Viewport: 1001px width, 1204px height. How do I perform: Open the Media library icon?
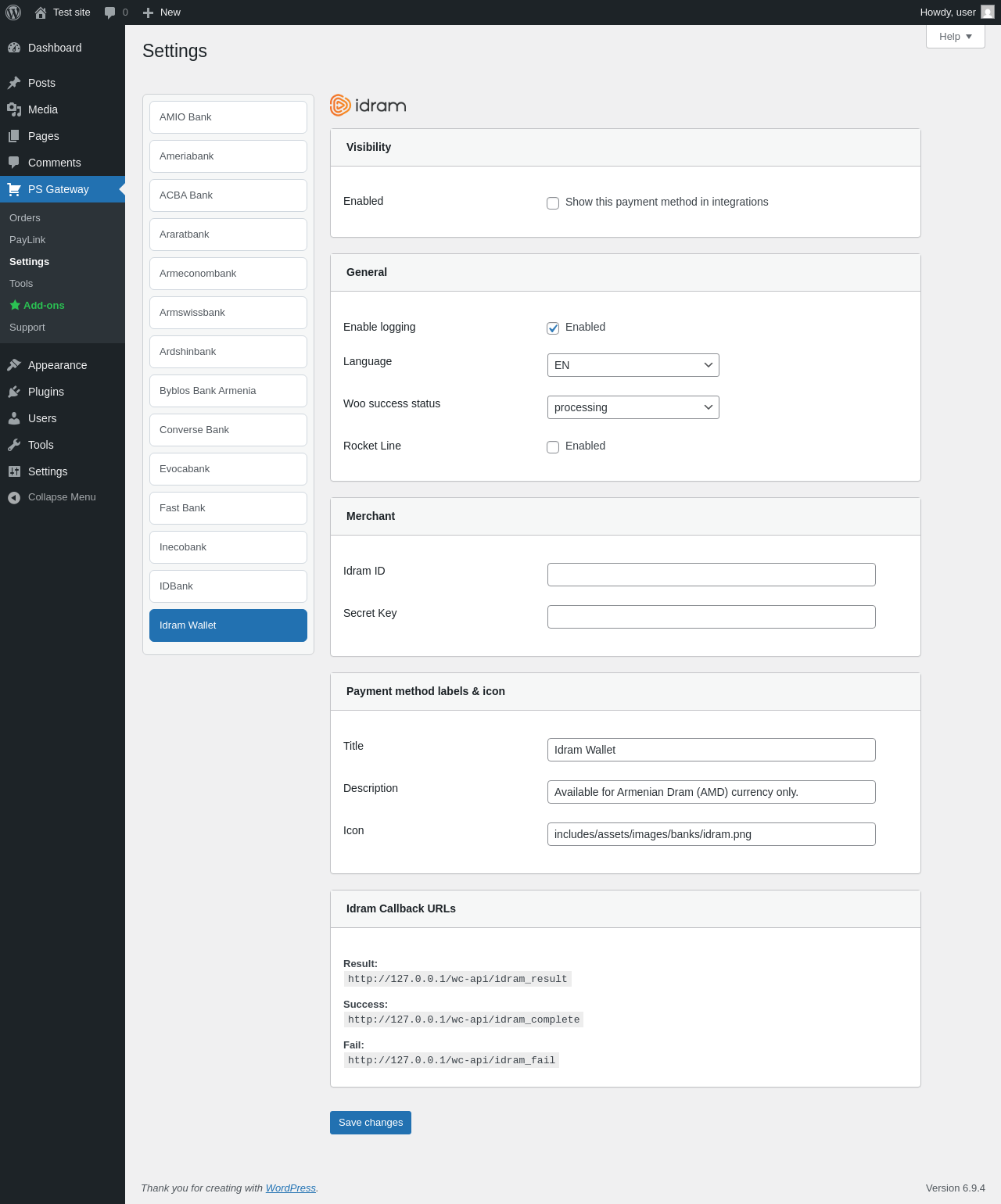[14, 109]
